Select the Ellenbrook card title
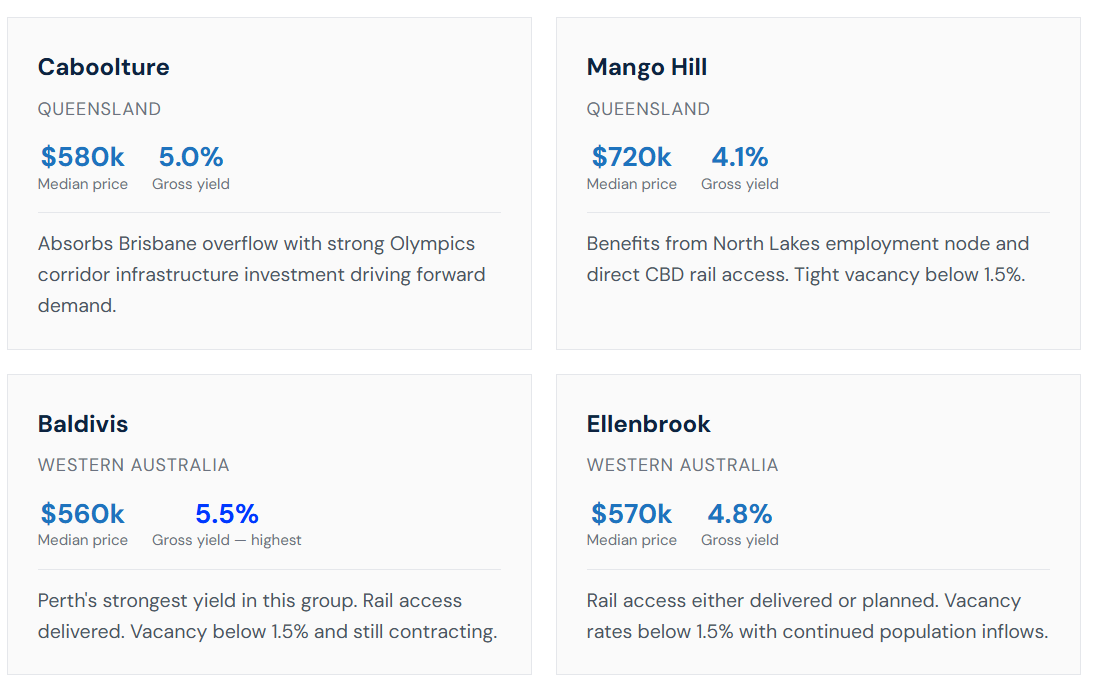 pyautogui.click(x=648, y=424)
